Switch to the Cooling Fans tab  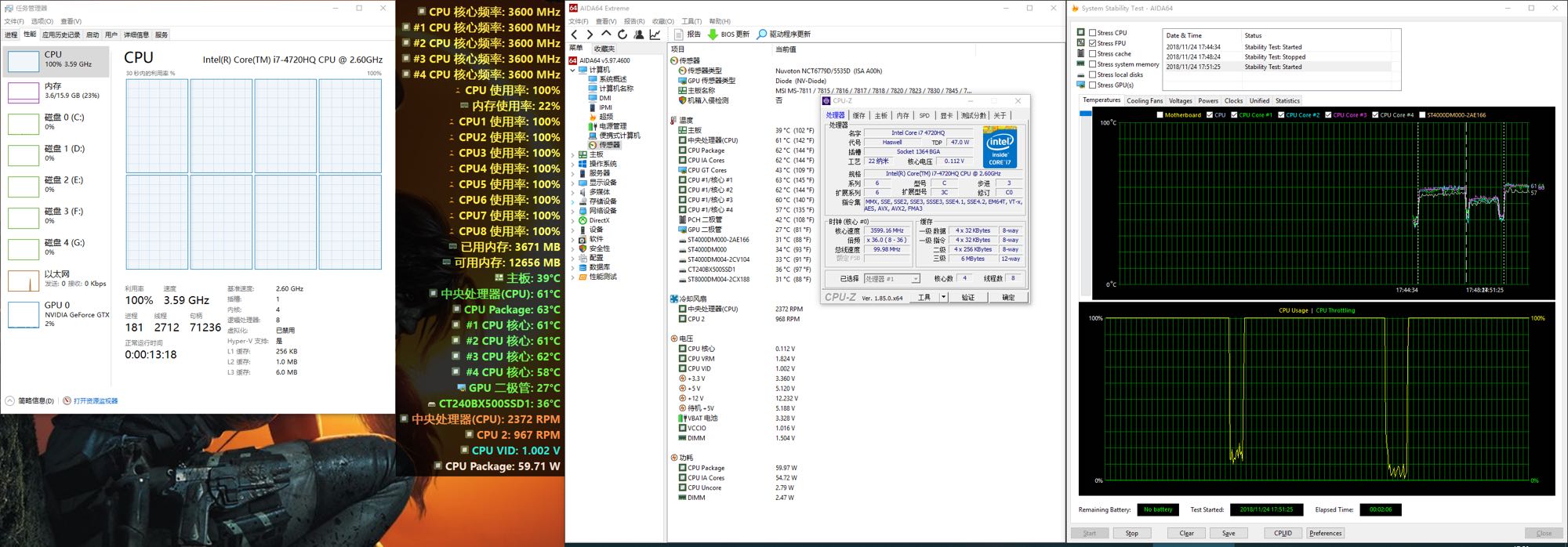(1145, 101)
